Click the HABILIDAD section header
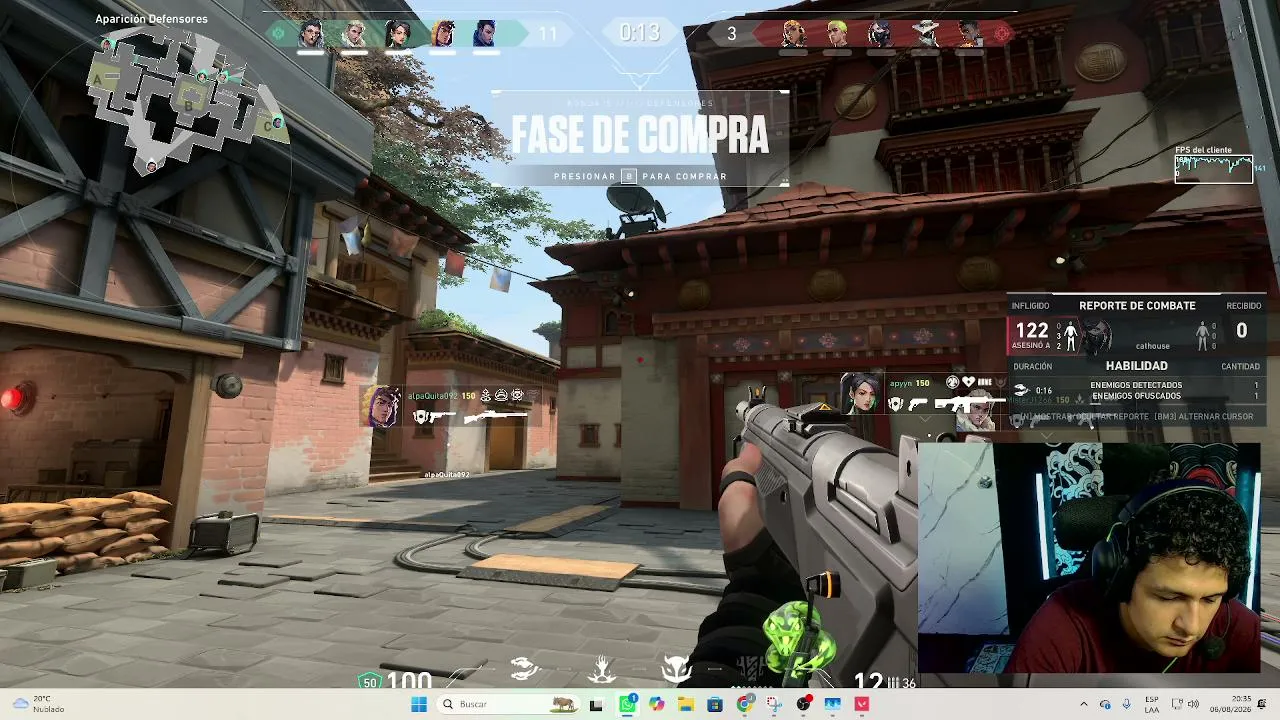This screenshot has width=1280, height=720. (1137, 366)
